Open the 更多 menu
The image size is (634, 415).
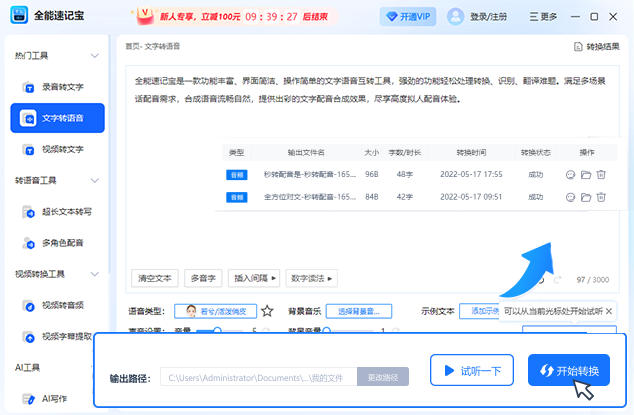(x=543, y=17)
